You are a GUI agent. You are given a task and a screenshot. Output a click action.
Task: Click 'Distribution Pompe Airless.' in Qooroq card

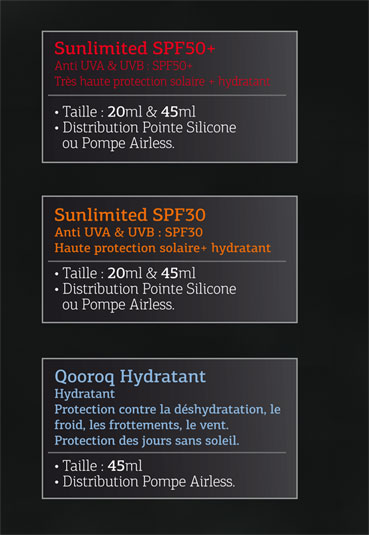point(145,482)
